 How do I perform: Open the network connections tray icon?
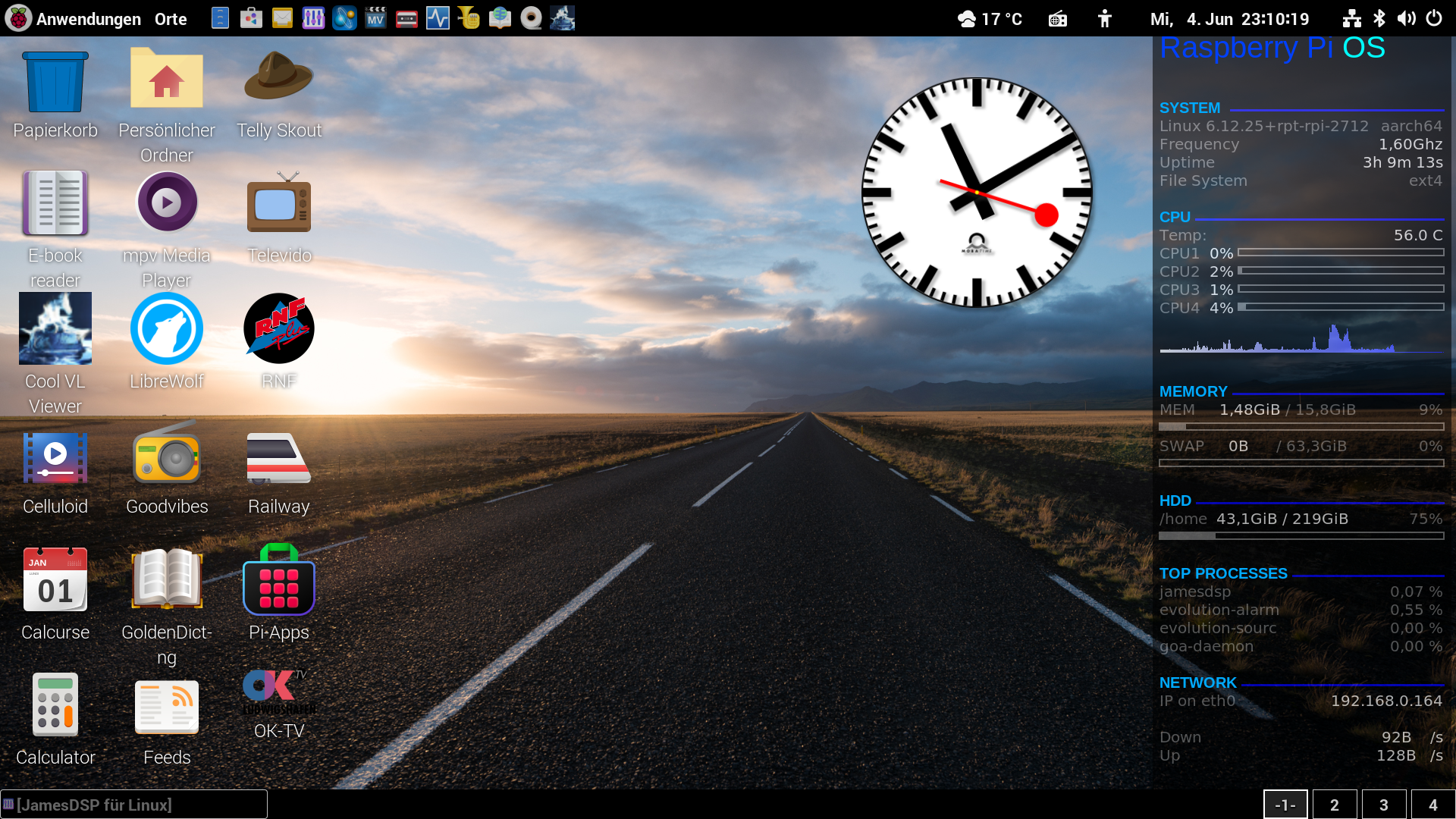pos(1351,18)
